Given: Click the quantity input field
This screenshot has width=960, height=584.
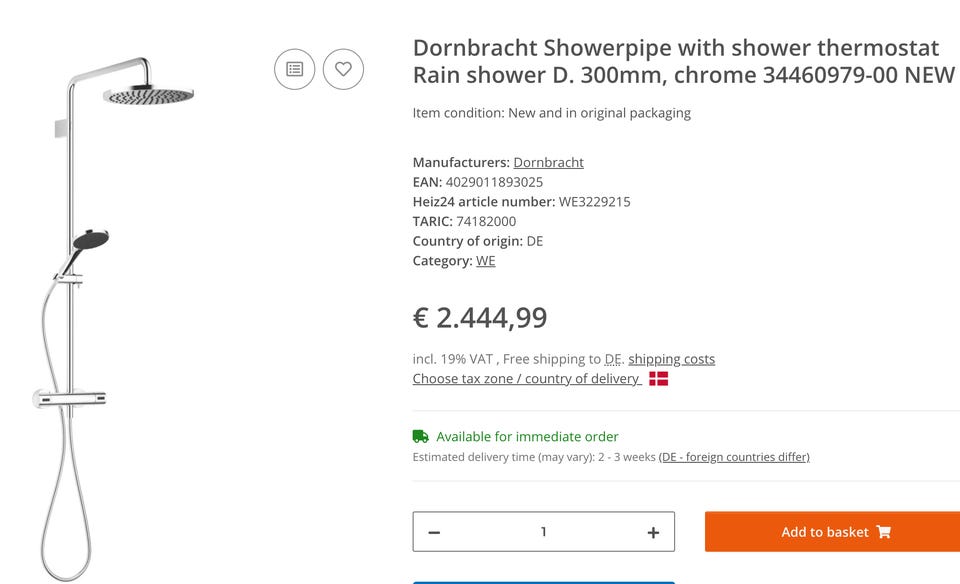Looking at the screenshot, I should click(543, 532).
